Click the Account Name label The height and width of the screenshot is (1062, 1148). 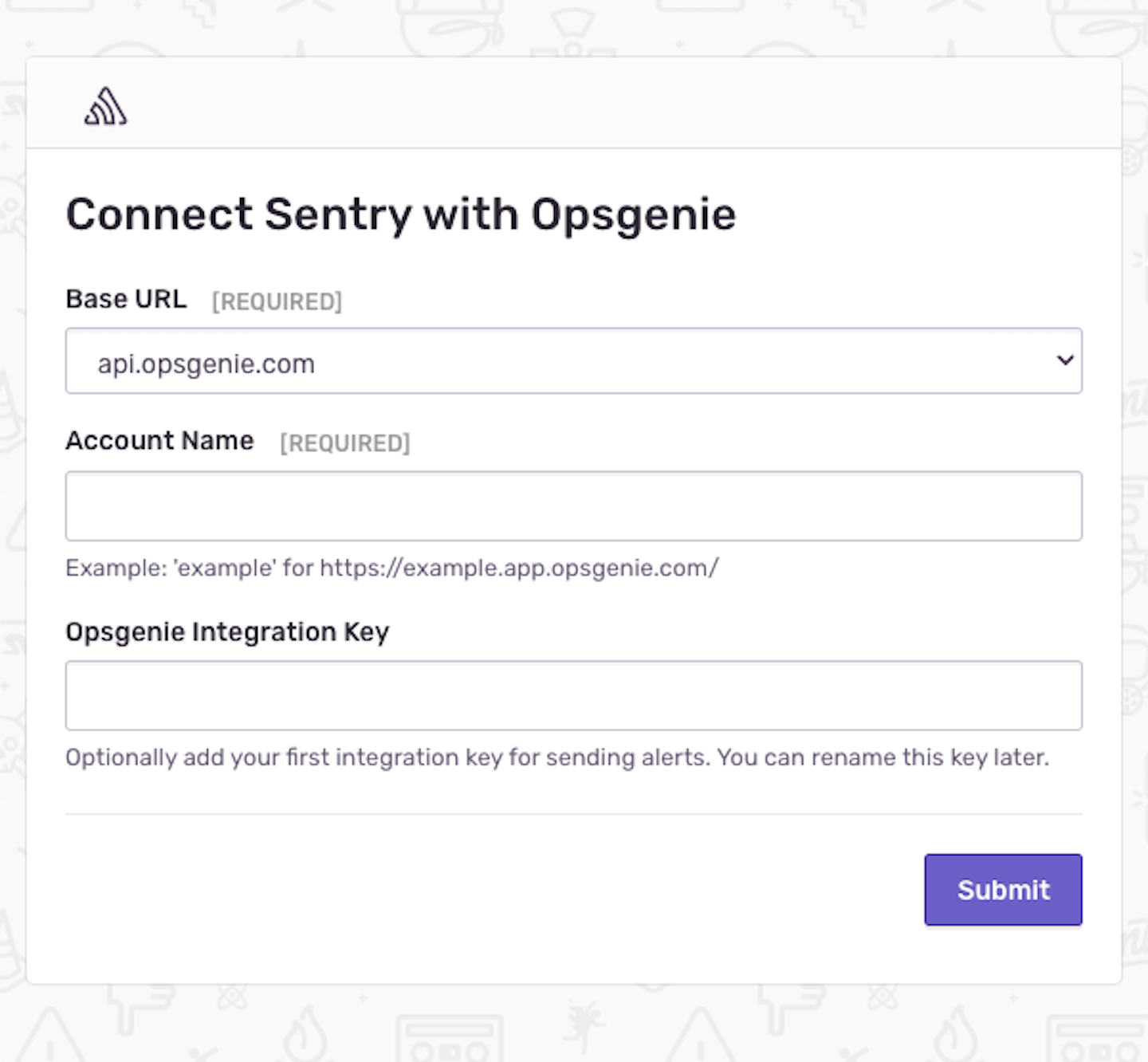[x=159, y=440]
